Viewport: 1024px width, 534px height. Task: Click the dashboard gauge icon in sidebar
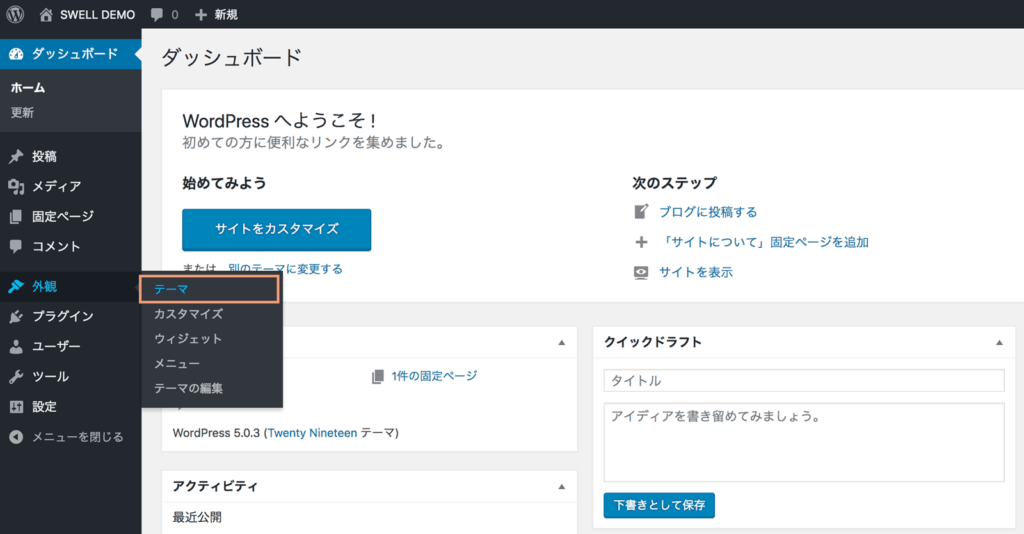coord(16,54)
